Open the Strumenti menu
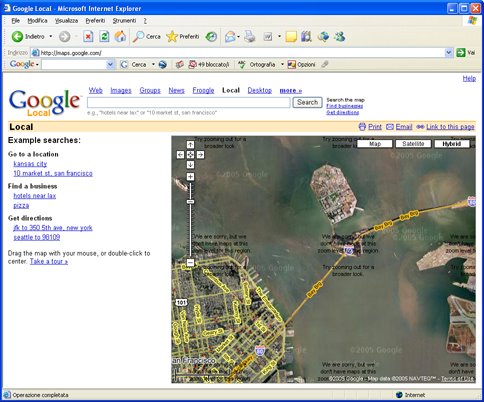The image size is (484, 402). 124,21
